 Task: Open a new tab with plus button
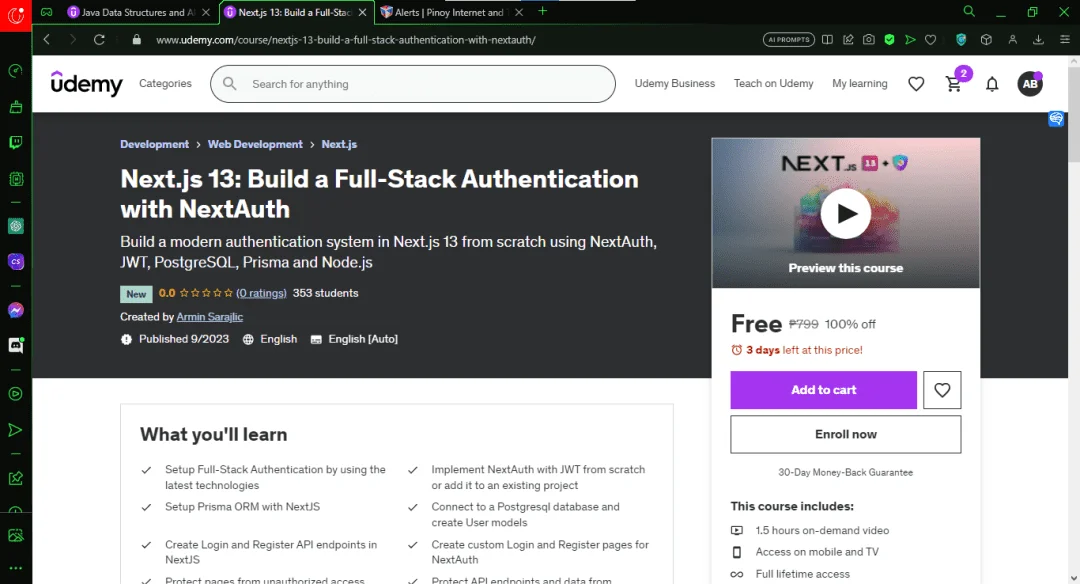click(543, 11)
